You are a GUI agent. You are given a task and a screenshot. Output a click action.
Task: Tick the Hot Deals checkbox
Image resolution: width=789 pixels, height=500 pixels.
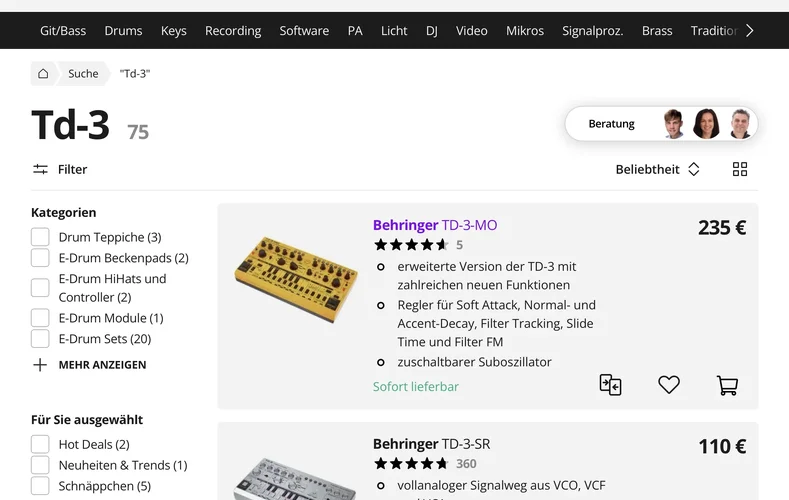coord(40,444)
